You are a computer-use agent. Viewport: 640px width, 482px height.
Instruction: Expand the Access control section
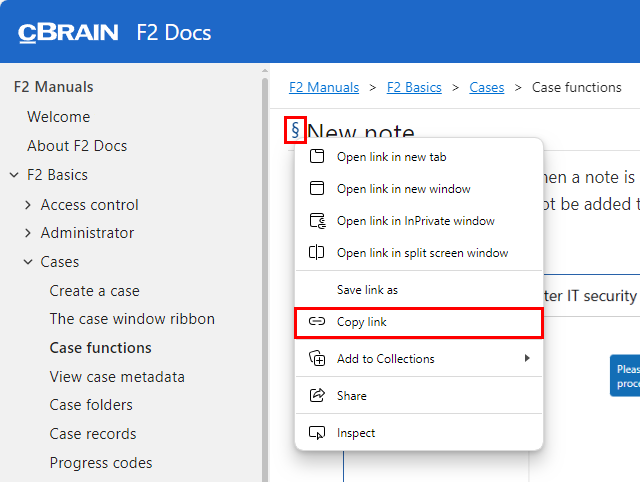[28, 205]
